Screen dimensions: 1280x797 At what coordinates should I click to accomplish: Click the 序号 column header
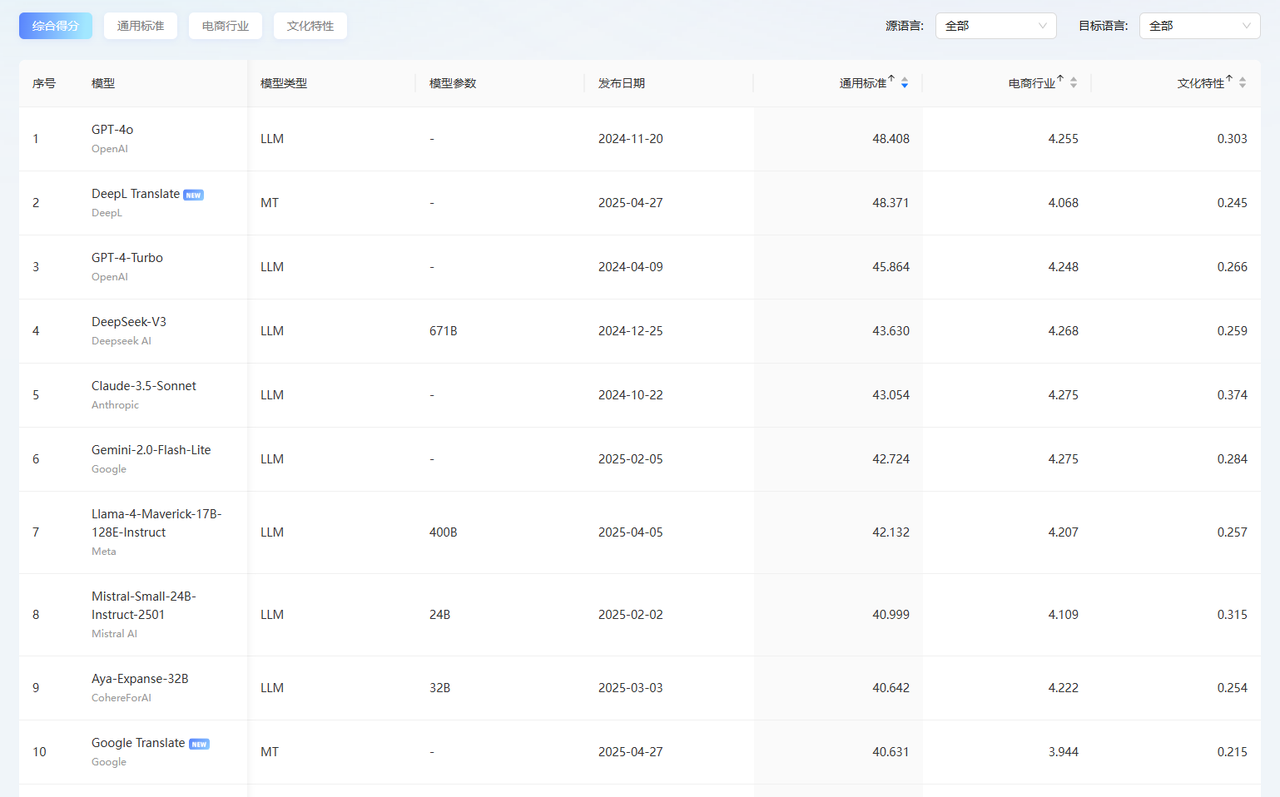tap(44, 83)
